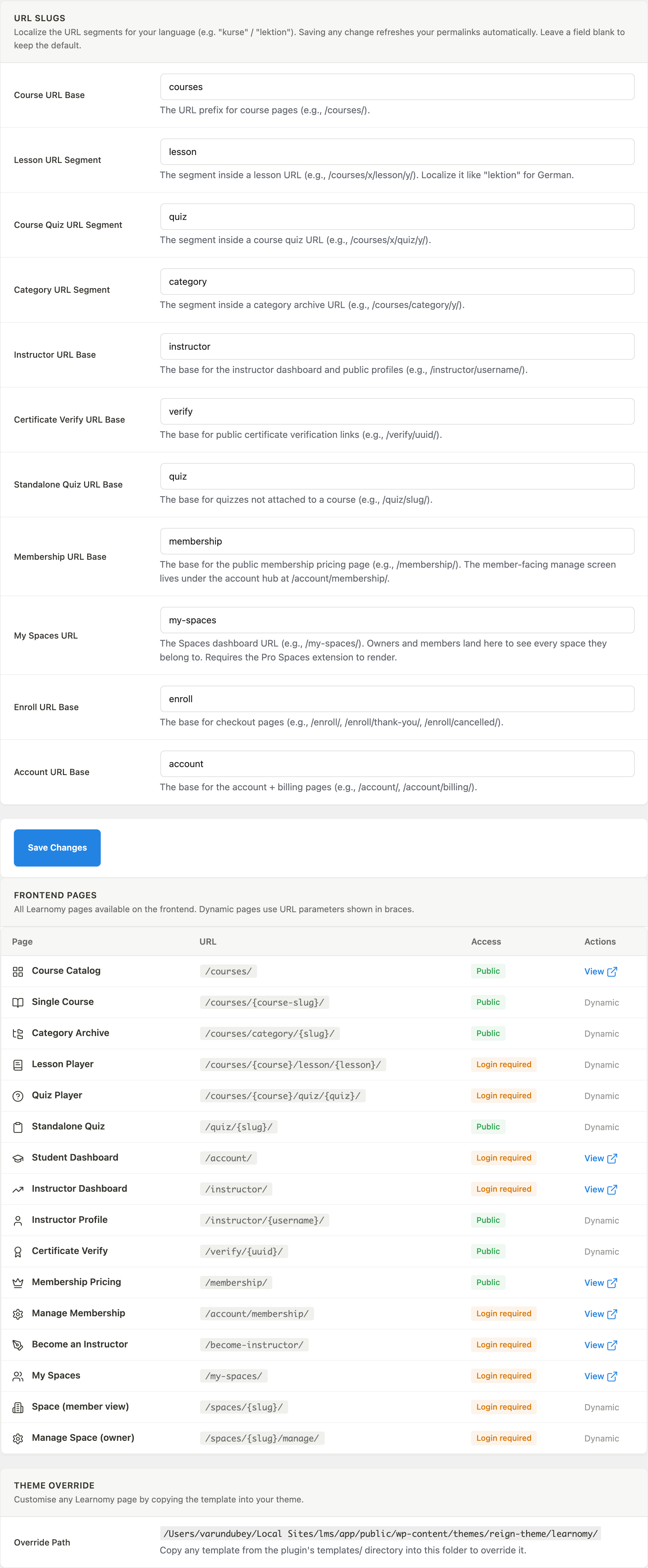Click the My Spaces users icon
This screenshot has height=1568, width=648.
click(x=18, y=1376)
